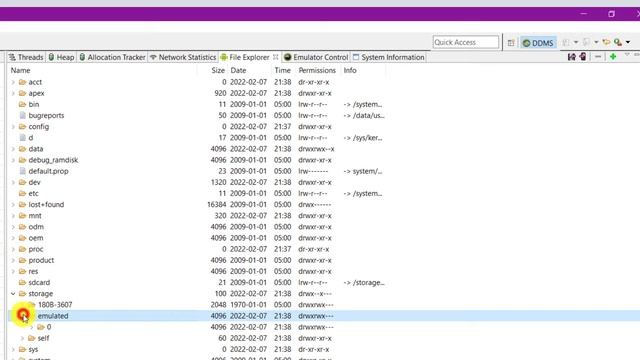The height and width of the screenshot is (360, 640).
Task: Select the lost+found folder name
Action: click(x=46, y=204)
